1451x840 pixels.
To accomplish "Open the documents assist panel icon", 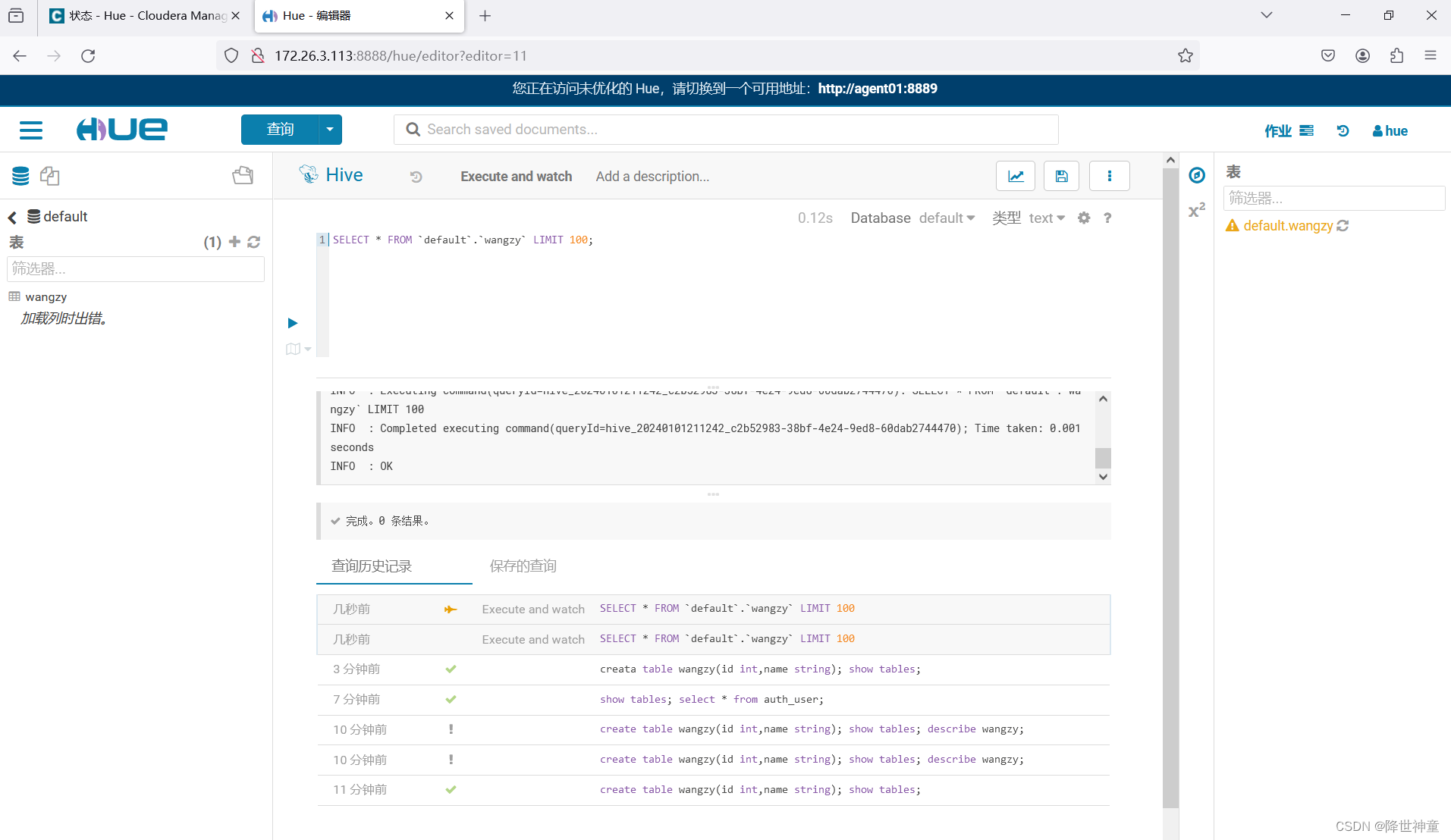I will tap(50, 176).
